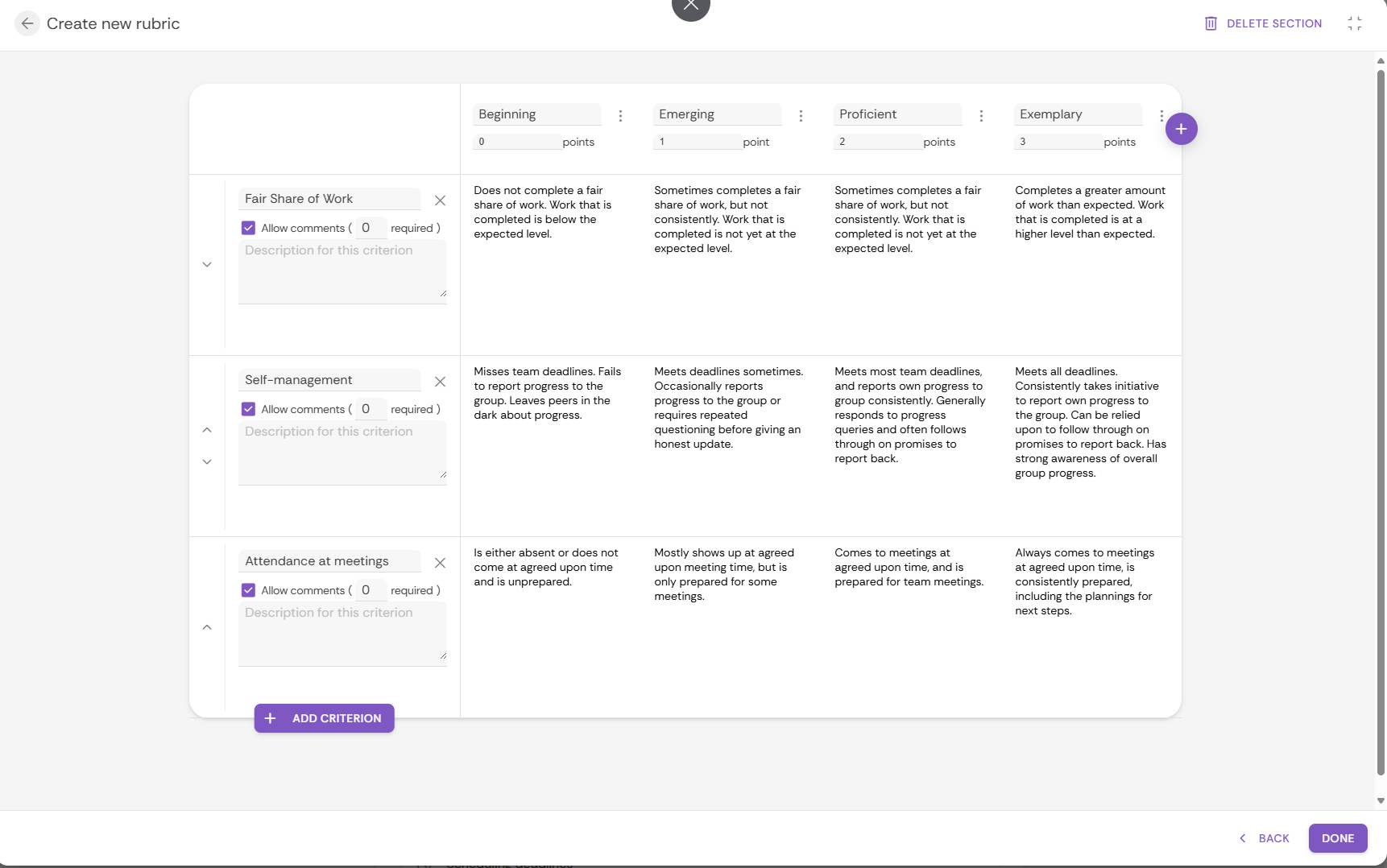Move Fair Share of Work criterion down
Image resolution: width=1387 pixels, height=868 pixels.
pos(207,265)
